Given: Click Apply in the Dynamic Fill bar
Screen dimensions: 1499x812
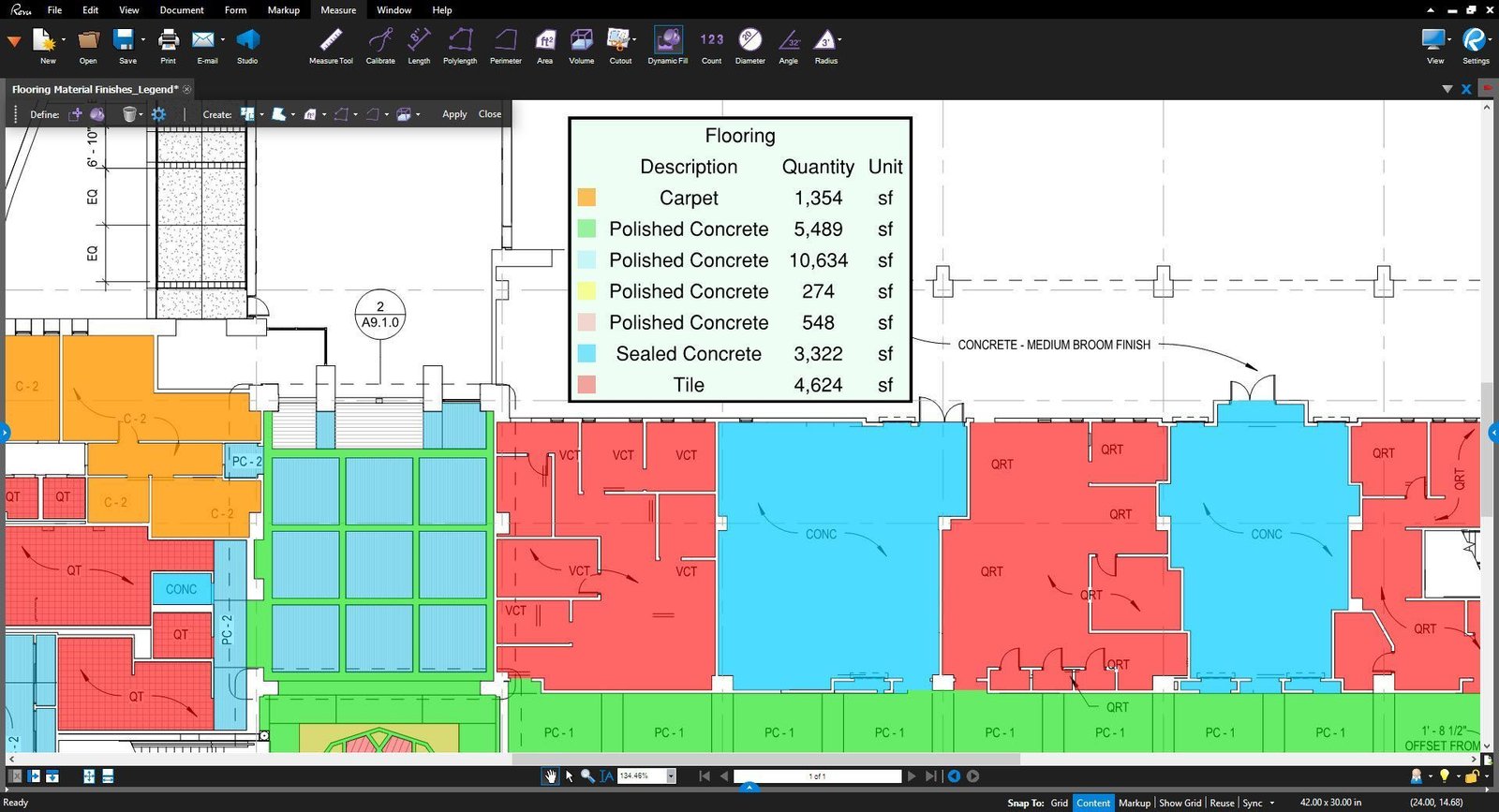Looking at the screenshot, I should click(x=454, y=114).
